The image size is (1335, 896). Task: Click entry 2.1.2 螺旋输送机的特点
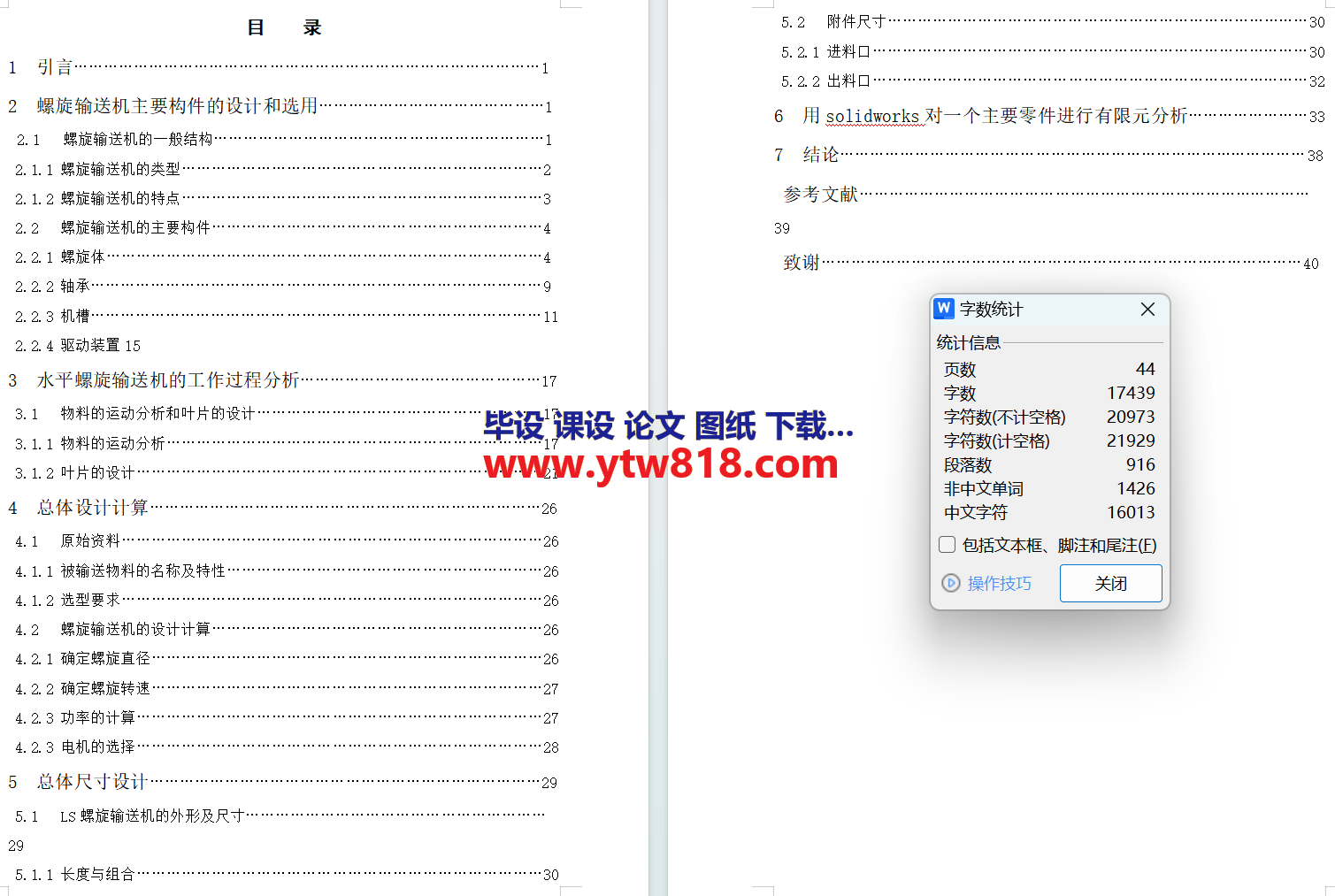(283, 198)
